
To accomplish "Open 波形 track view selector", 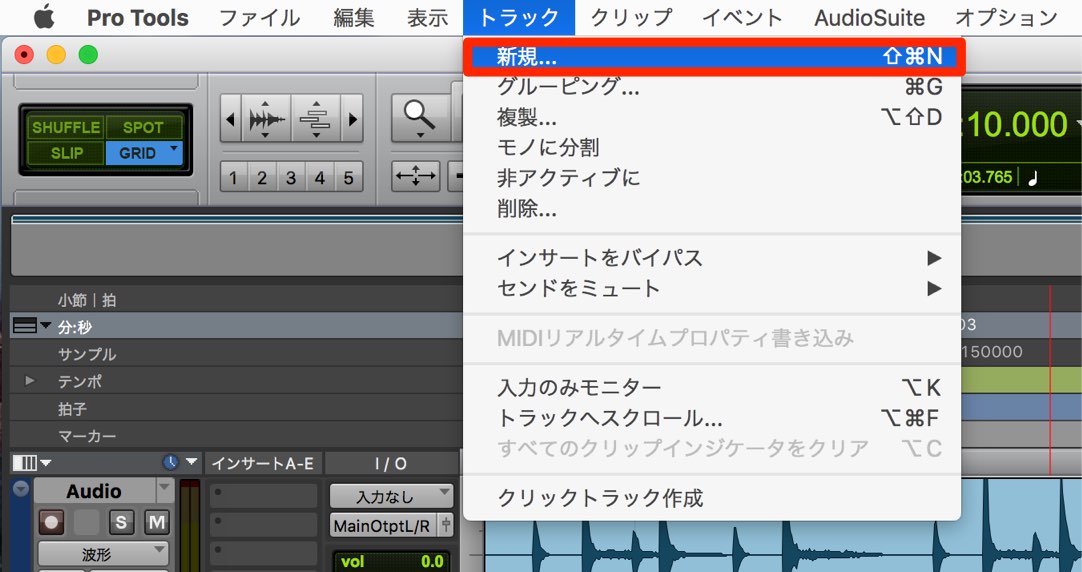I will tap(103, 554).
